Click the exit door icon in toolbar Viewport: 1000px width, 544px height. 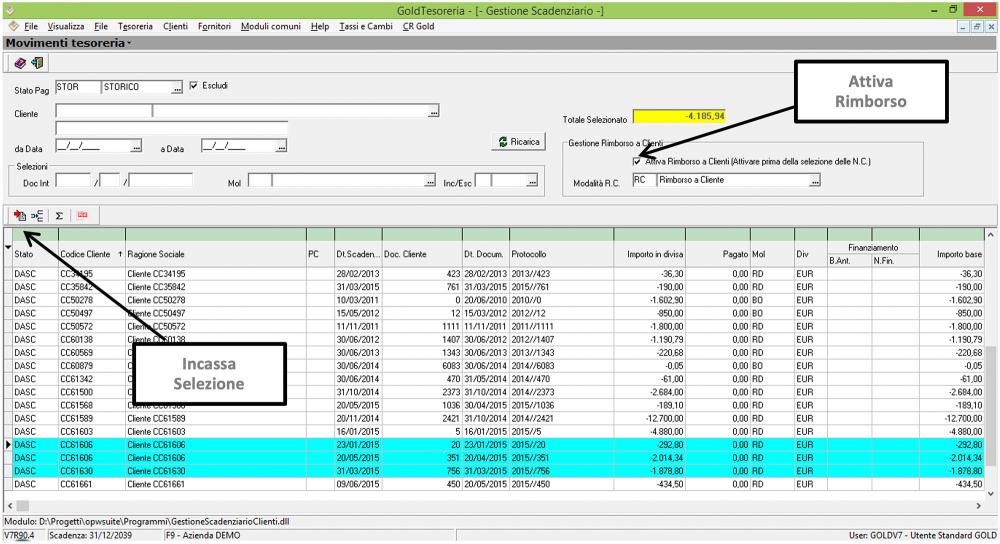pos(36,63)
